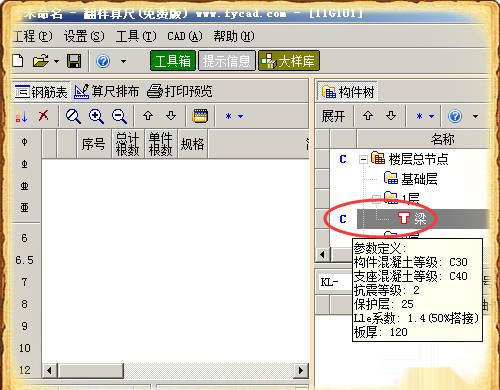Select rebar diameter 6.5 in the side column
The width and height of the screenshot is (500, 390).
click(x=25, y=260)
